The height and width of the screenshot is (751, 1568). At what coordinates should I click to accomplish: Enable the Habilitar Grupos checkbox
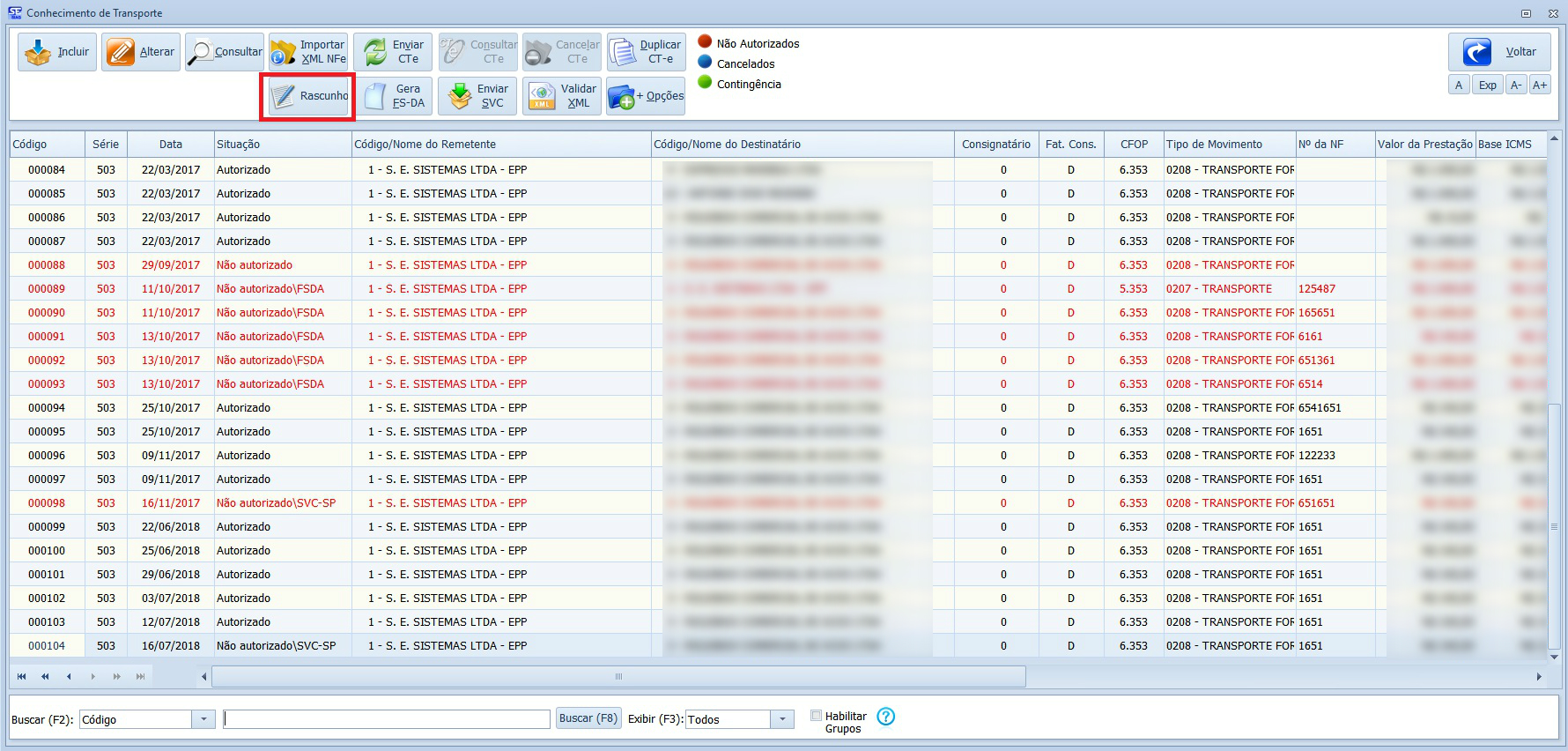click(x=817, y=716)
